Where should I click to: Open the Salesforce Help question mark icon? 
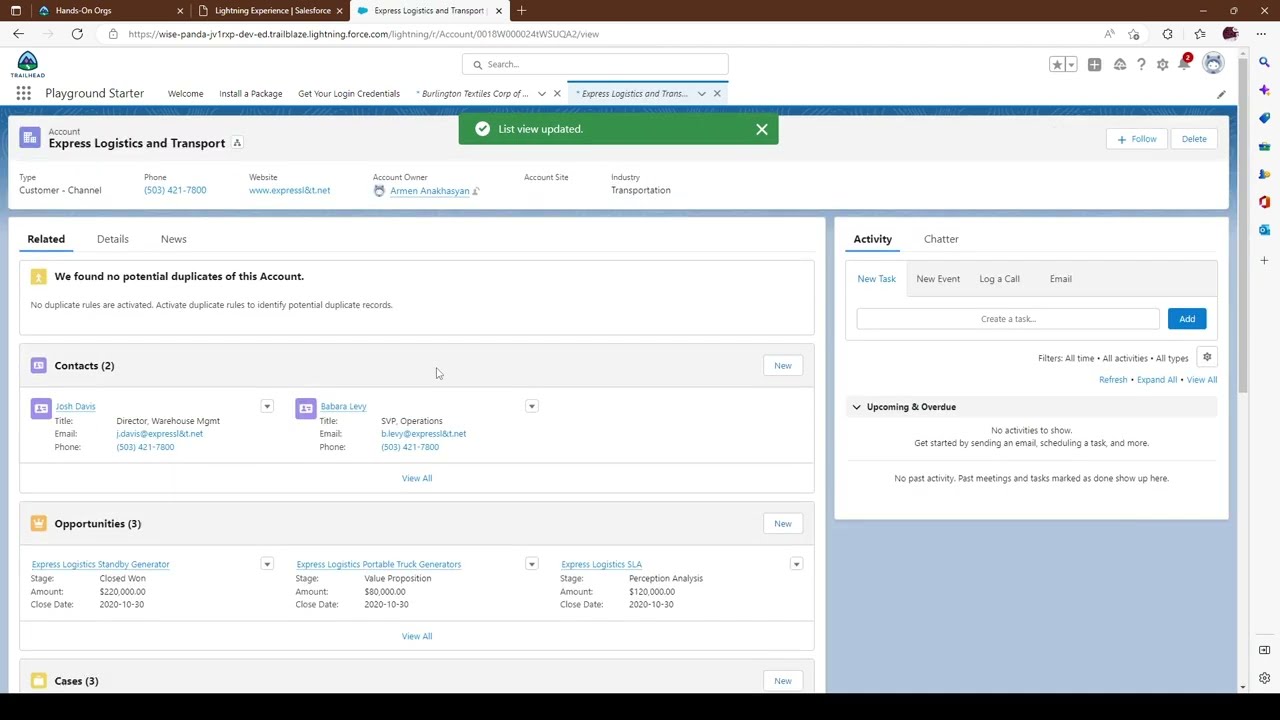[x=1141, y=64]
